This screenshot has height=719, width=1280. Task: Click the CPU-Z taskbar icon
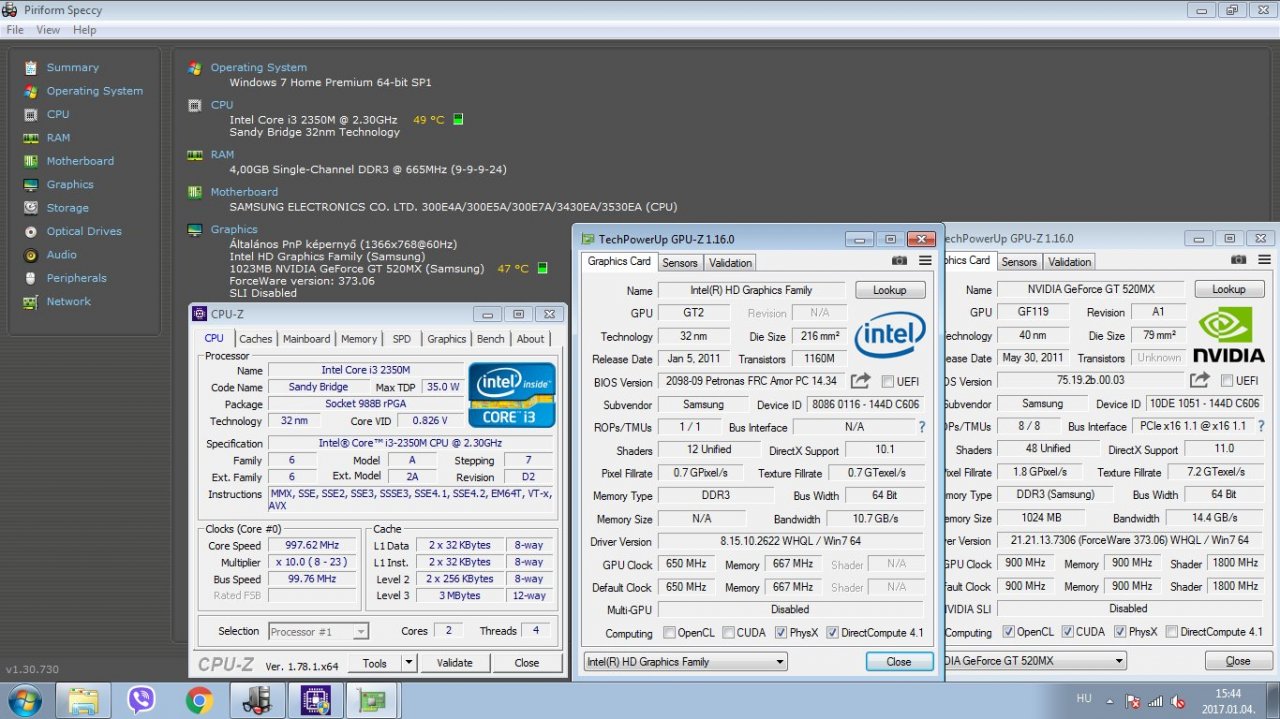[316, 700]
